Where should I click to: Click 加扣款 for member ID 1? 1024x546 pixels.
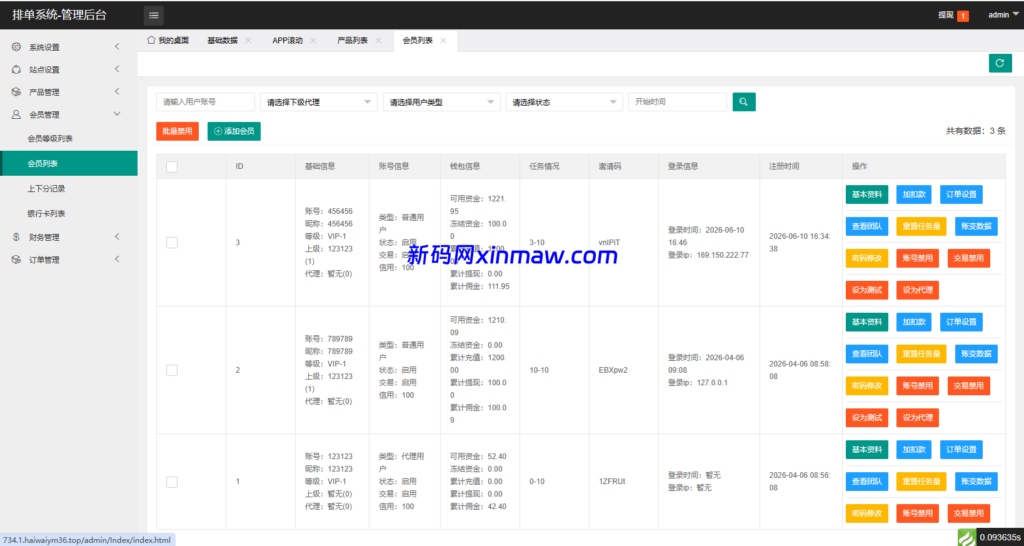914,450
